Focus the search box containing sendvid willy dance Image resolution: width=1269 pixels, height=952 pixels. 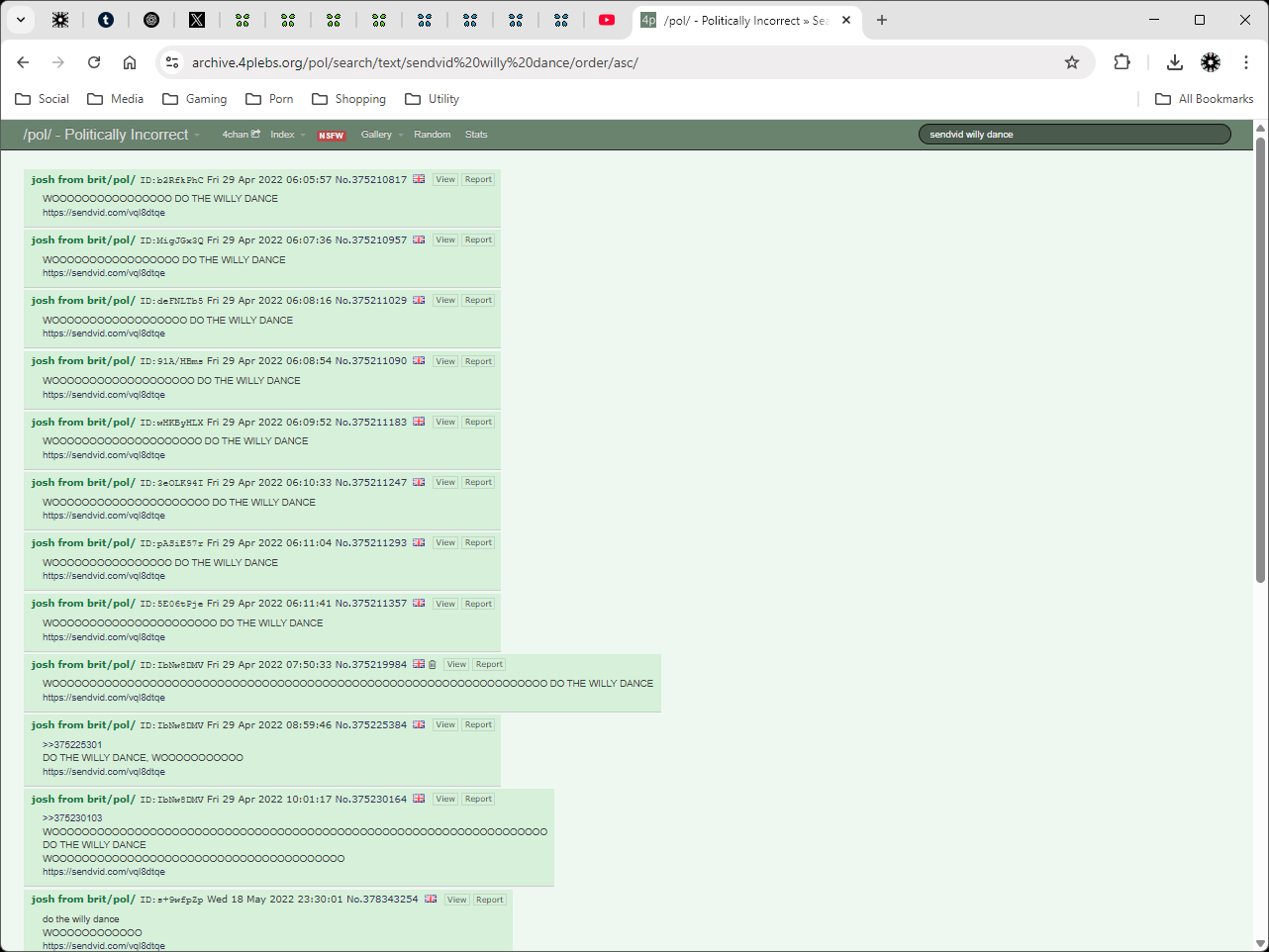point(1074,135)
